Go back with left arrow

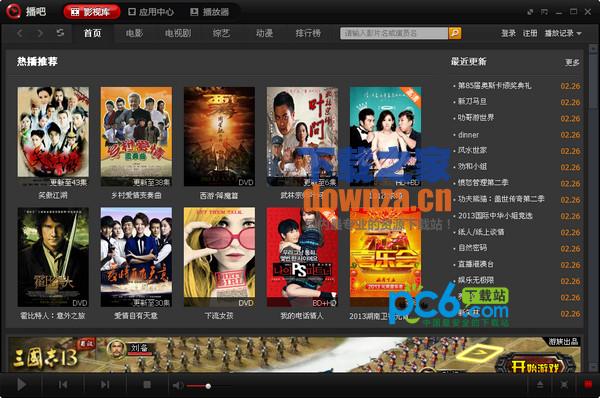[x=20, y=33]
